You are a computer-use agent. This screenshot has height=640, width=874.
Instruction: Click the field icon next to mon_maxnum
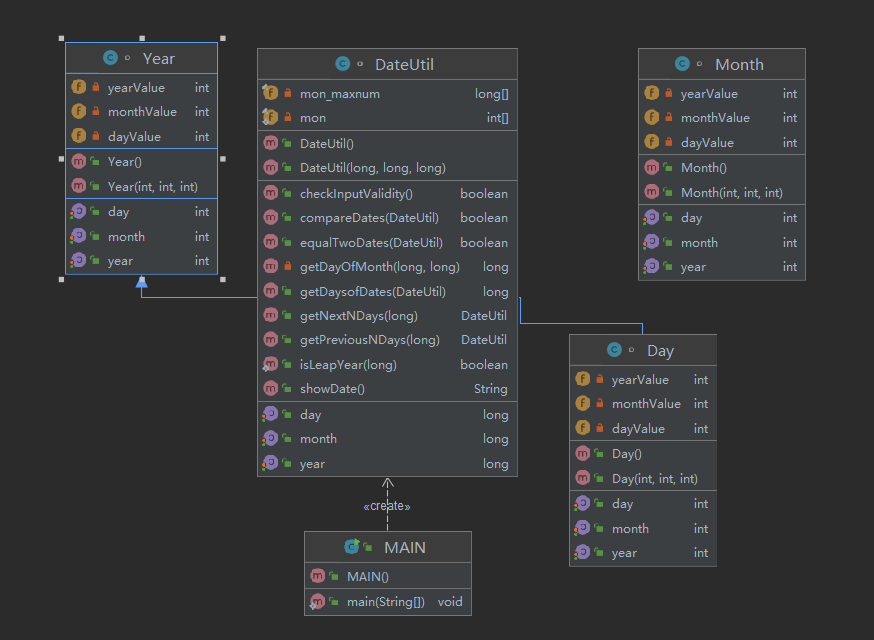pyautogui.click(x=270, y=93)
